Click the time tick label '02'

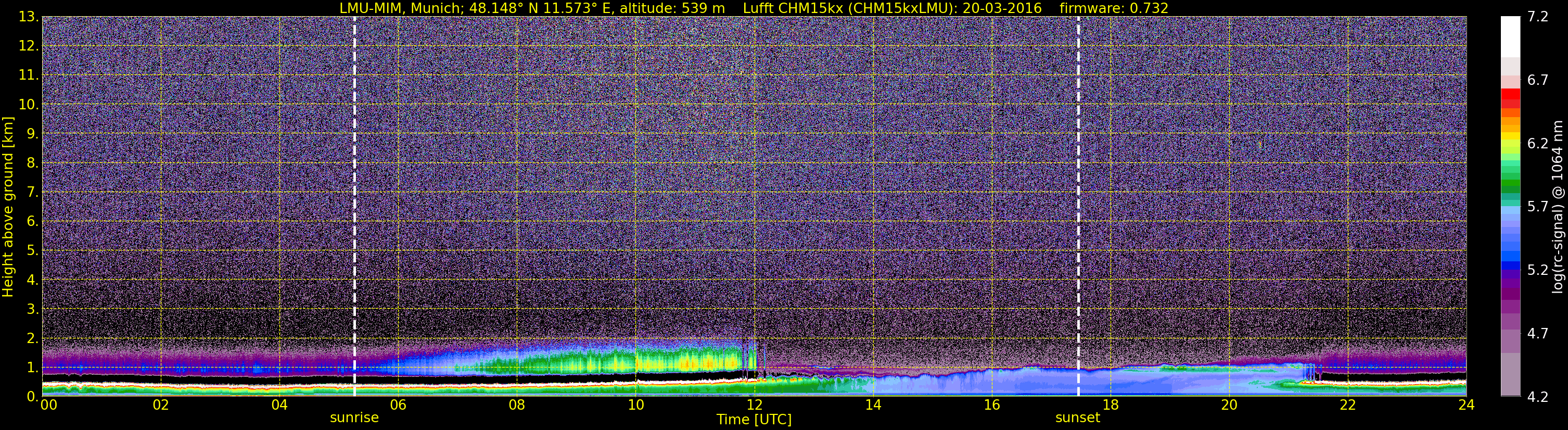tap(161, 405)
